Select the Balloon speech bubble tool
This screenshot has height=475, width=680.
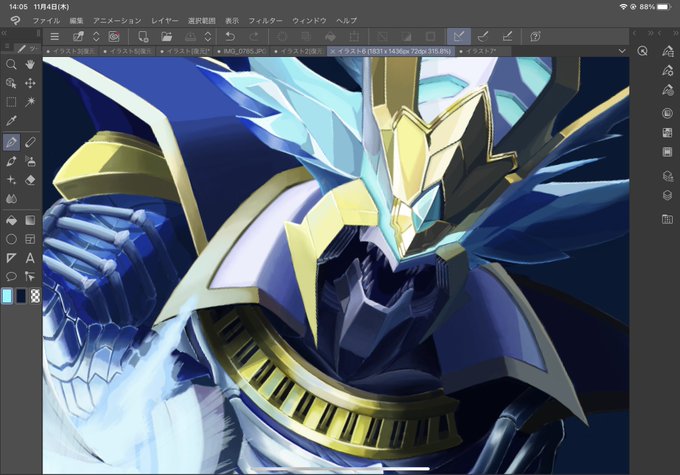11,276
